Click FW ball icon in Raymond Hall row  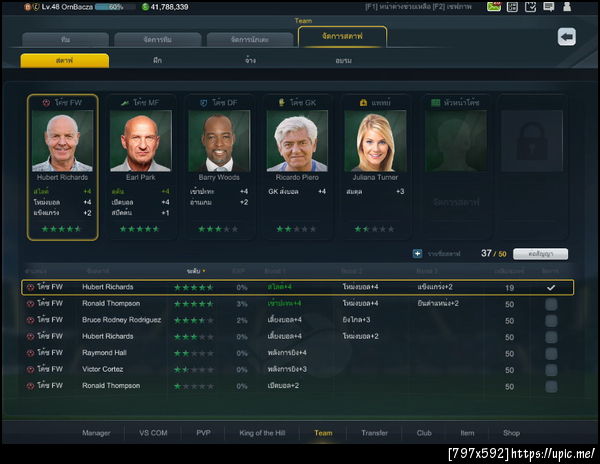coord(31,353)
